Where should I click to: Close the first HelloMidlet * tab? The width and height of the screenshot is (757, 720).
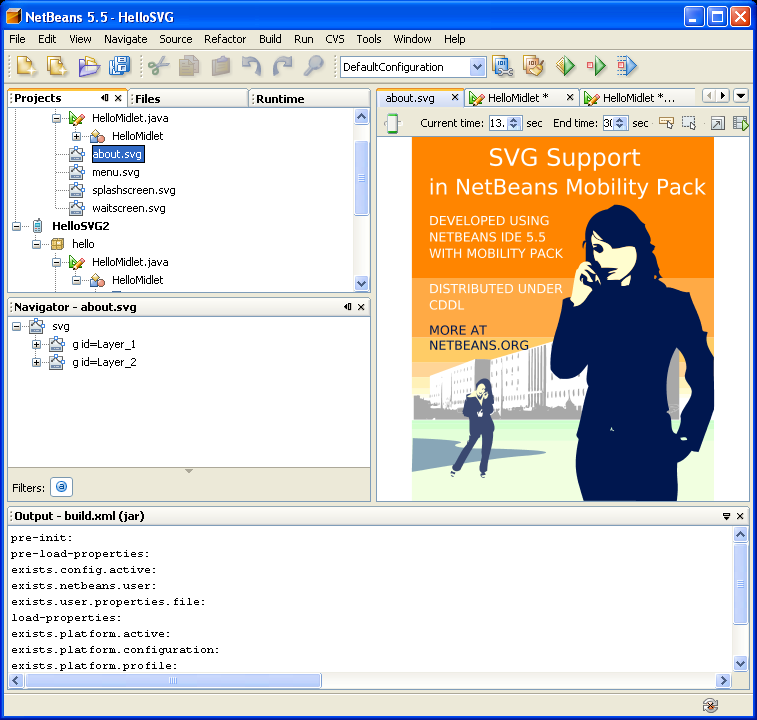[570, 98]
